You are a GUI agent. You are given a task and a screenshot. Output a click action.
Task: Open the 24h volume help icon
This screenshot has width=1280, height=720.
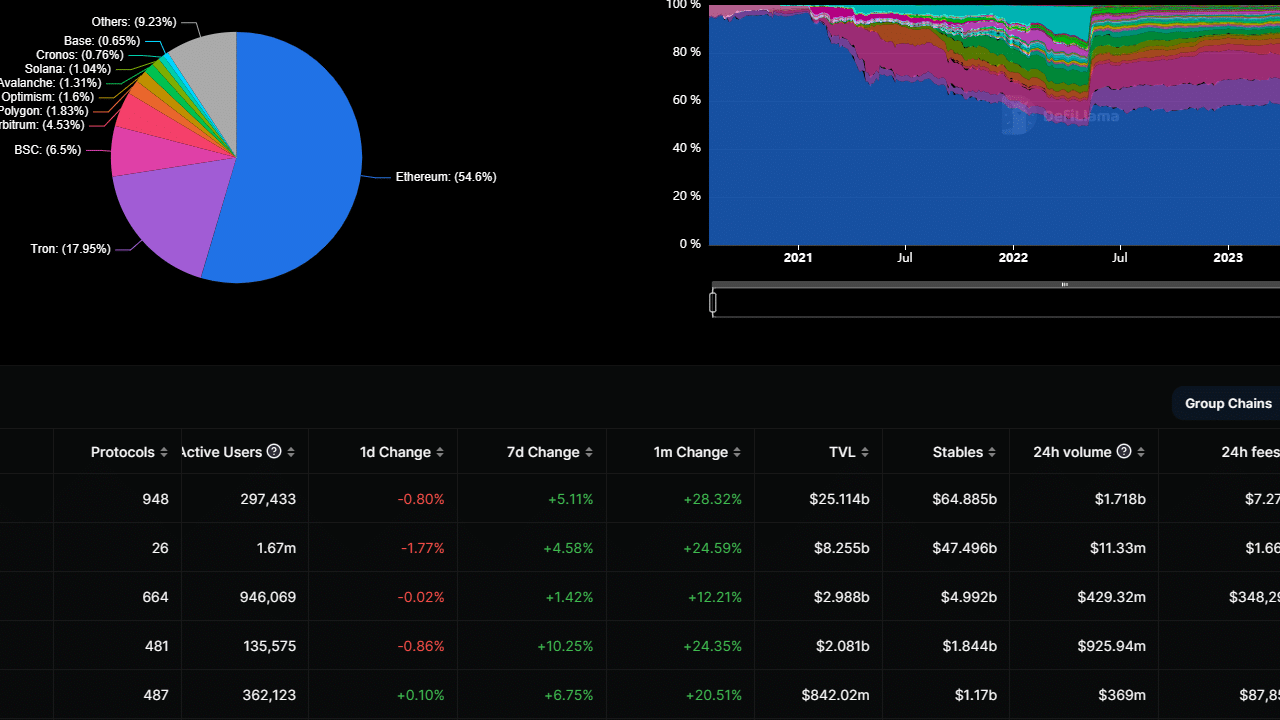click(1124, 451)
